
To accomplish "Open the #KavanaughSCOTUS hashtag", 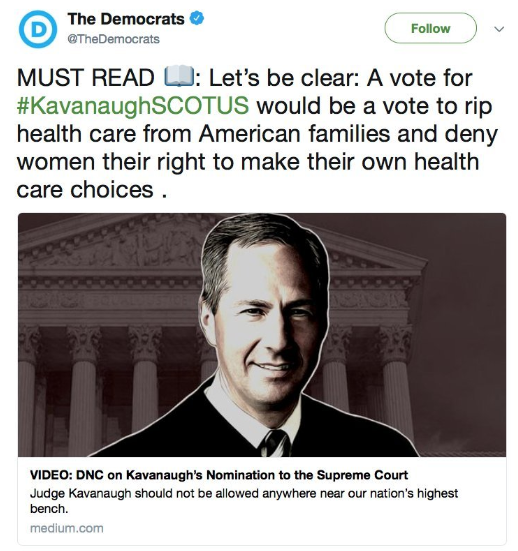I will 133,105.
